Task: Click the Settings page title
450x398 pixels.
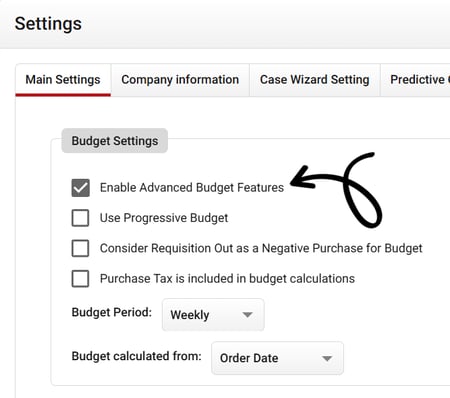Action: 48,24
